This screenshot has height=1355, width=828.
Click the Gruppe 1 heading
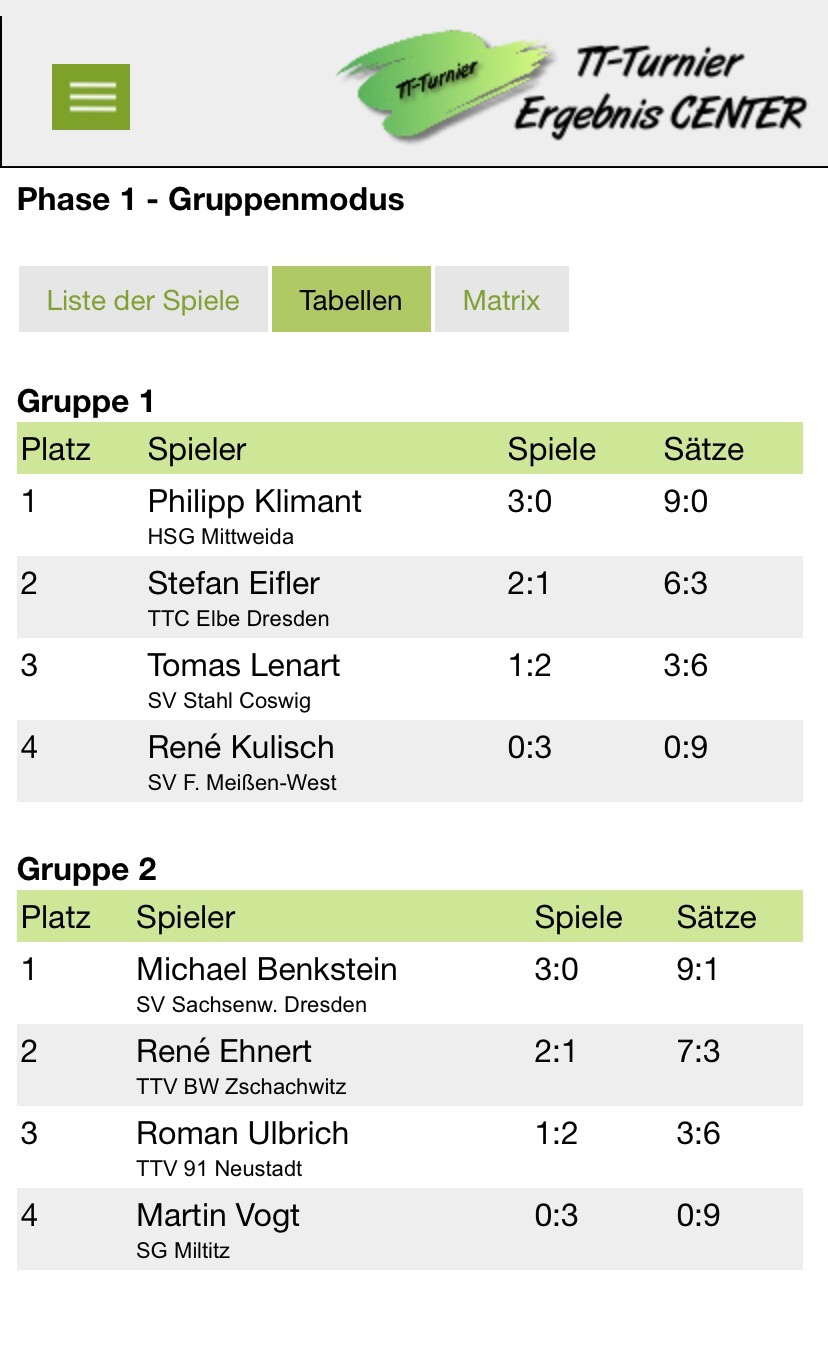point(86,402)
